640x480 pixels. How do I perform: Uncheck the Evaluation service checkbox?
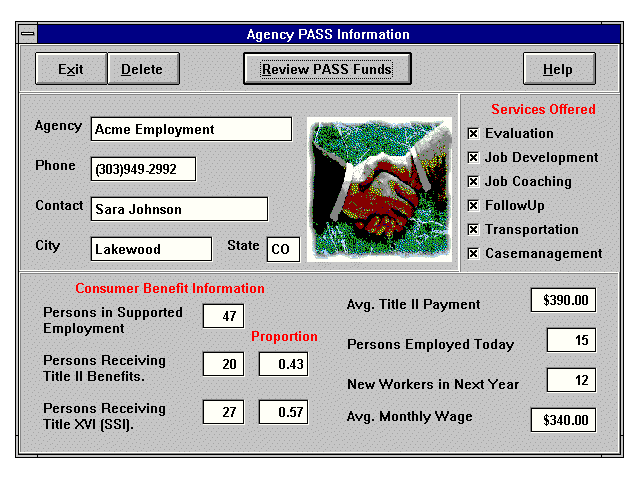click(473, 133)
